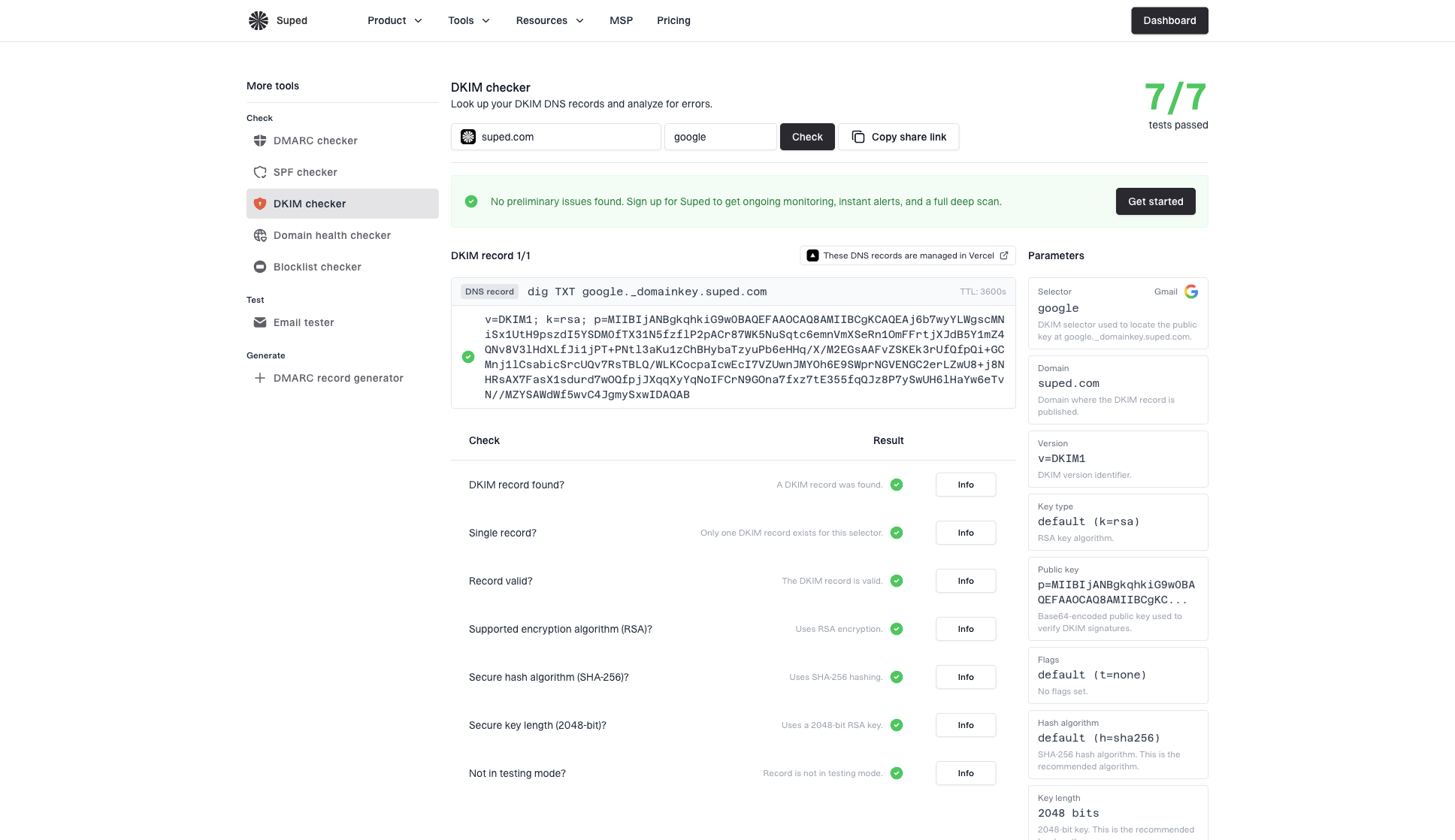Click the DMARC checker shield icon
Screen dimensions: 1455x840
point(260,141)
